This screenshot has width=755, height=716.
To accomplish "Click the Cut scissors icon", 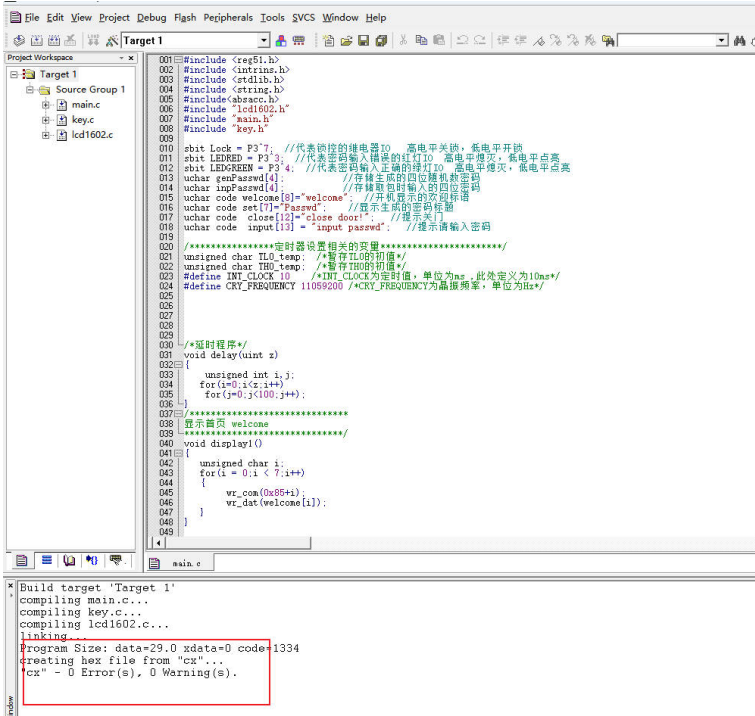I will (x=404, y=40).
